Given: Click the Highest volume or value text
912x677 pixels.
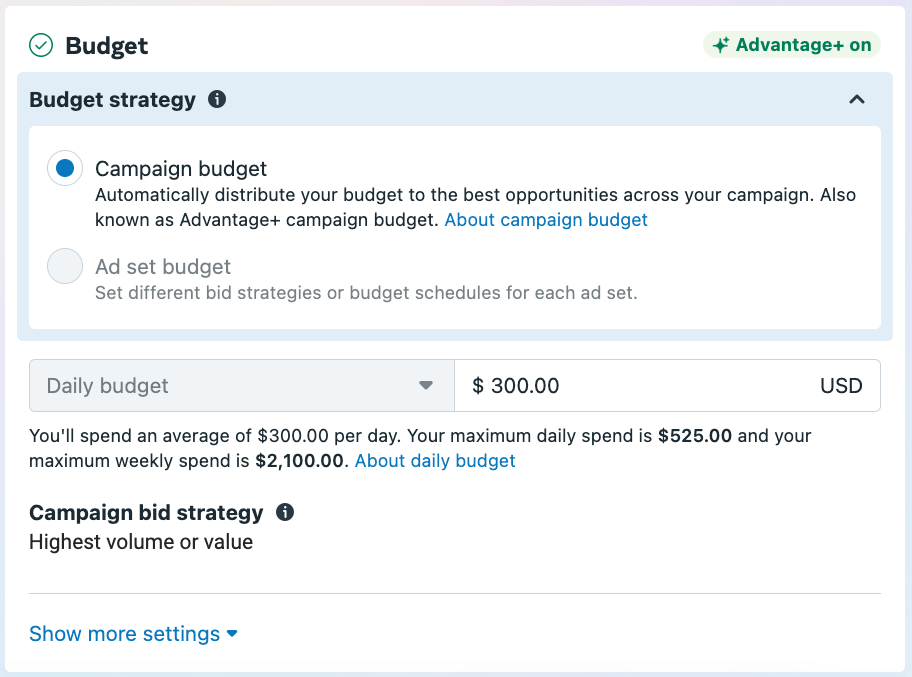Looking at the screenshot, I should (141, 542).
